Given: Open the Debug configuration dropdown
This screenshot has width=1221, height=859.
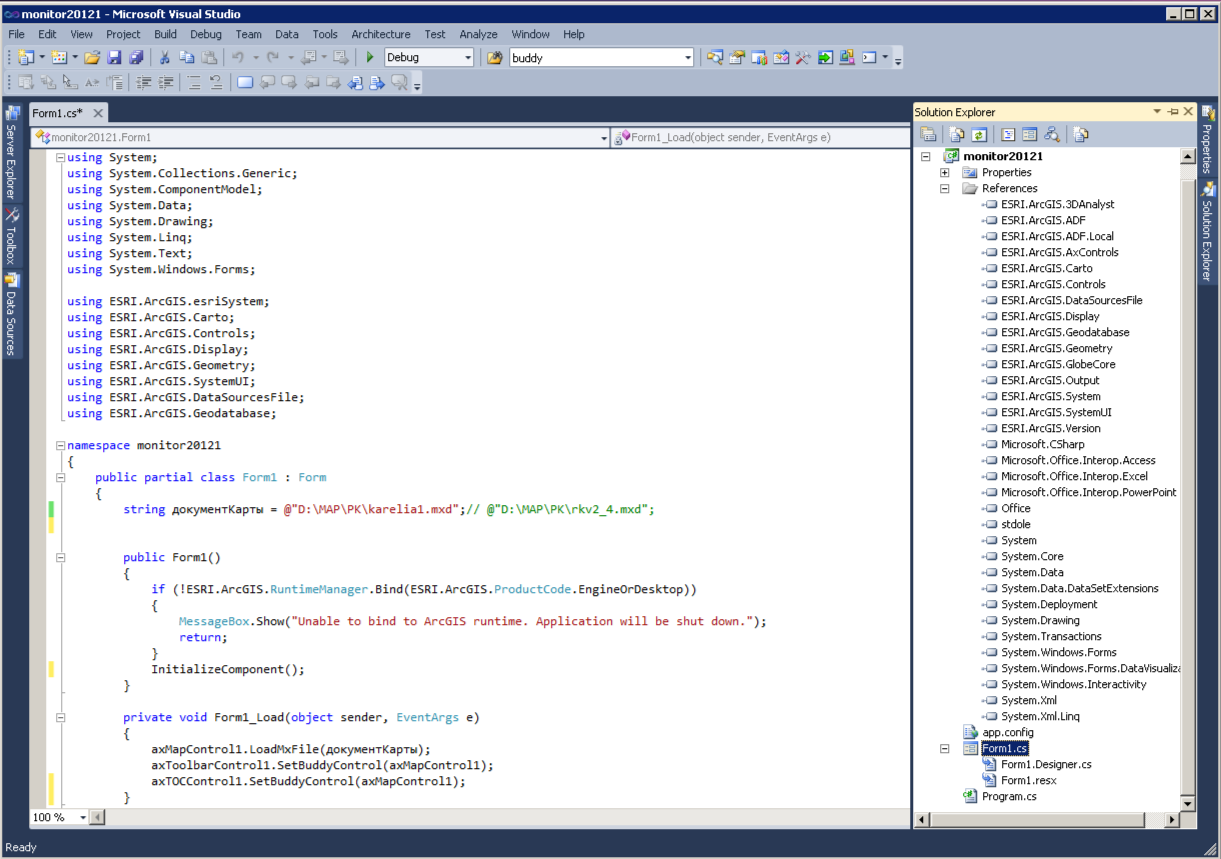Looking at the screenshot, I should [467, 58].
